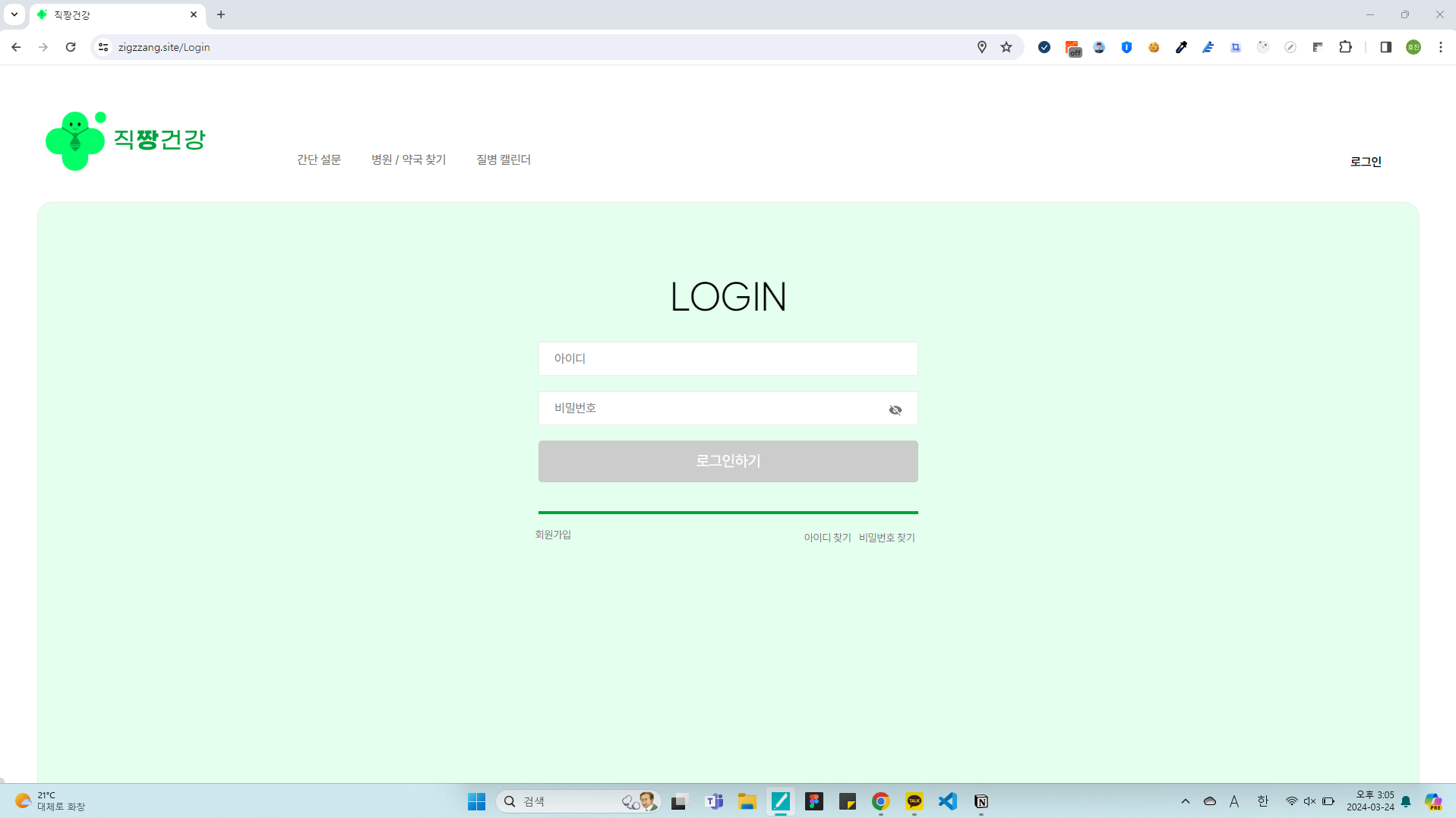Screen dimensions: 1456x818
Task: Open the 간단 설문 menu
Action: [318, 159]
